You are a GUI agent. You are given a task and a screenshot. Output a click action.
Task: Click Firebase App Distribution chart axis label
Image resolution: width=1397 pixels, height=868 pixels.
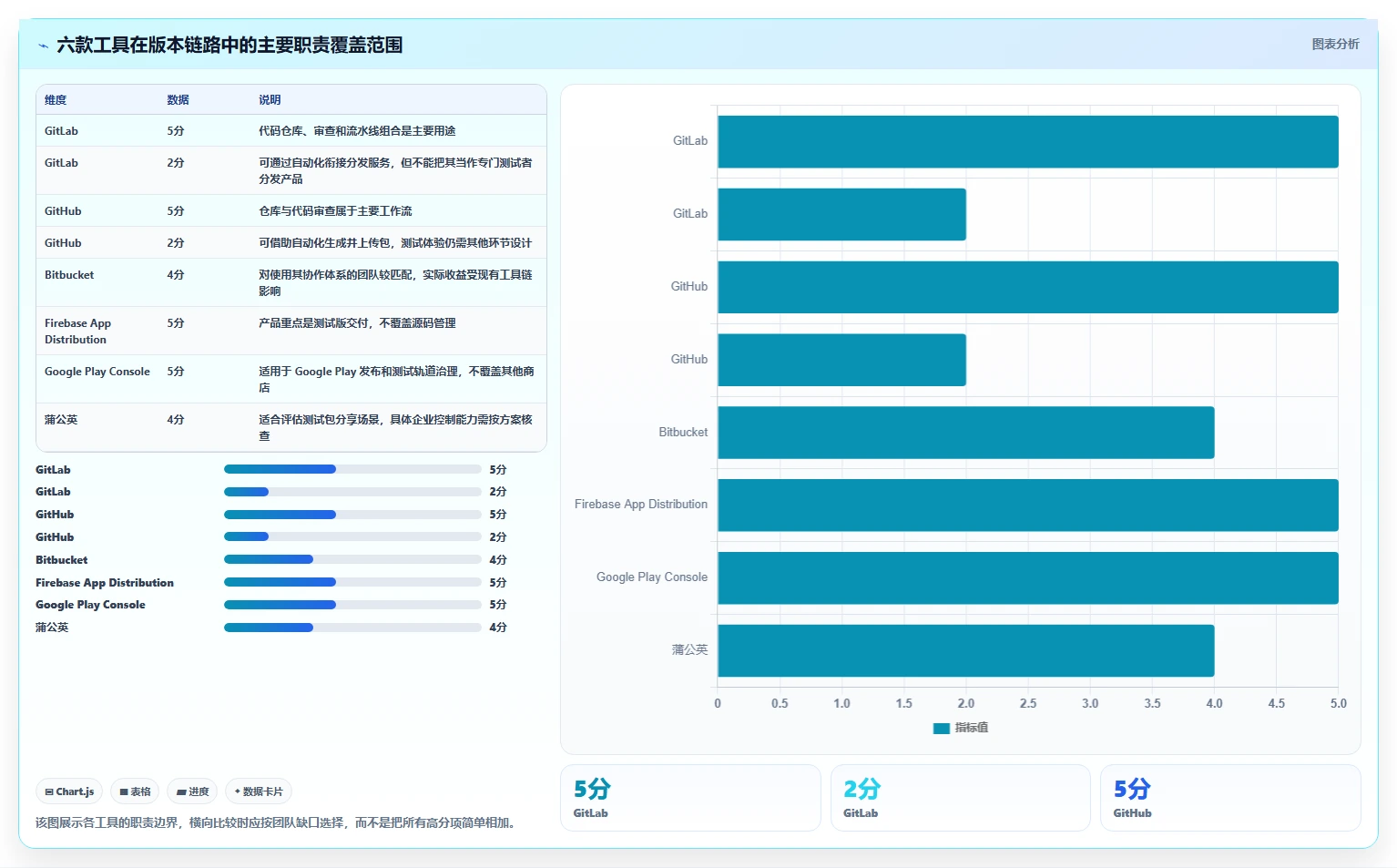click(x=641, y=505)
